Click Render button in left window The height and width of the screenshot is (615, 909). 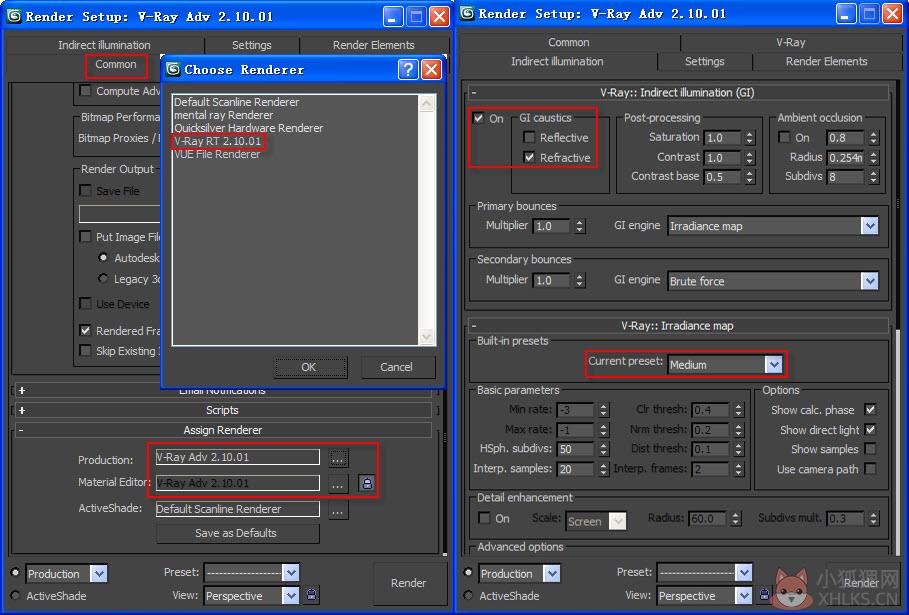(408, 583)
